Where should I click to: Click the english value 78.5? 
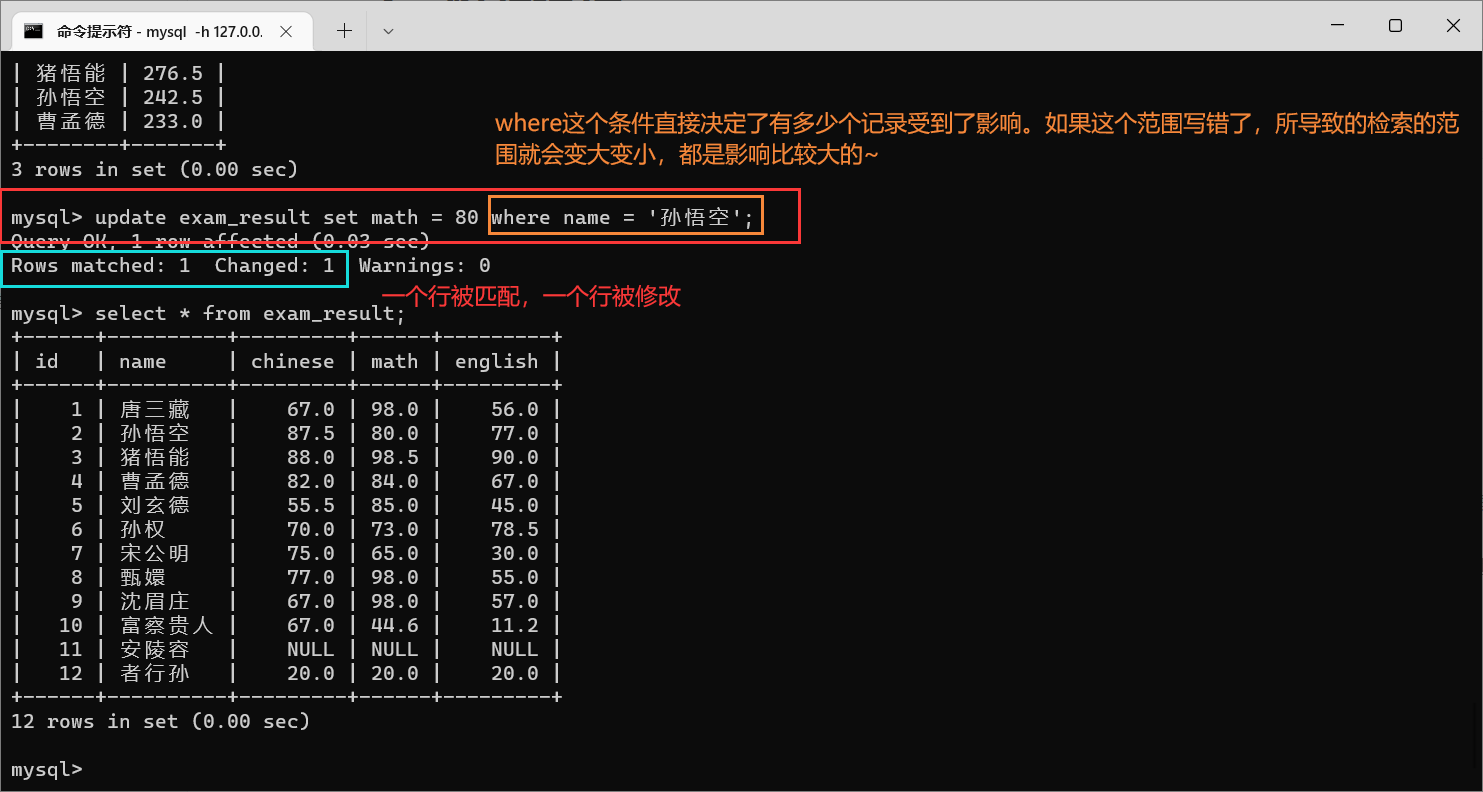coord(514,529)
